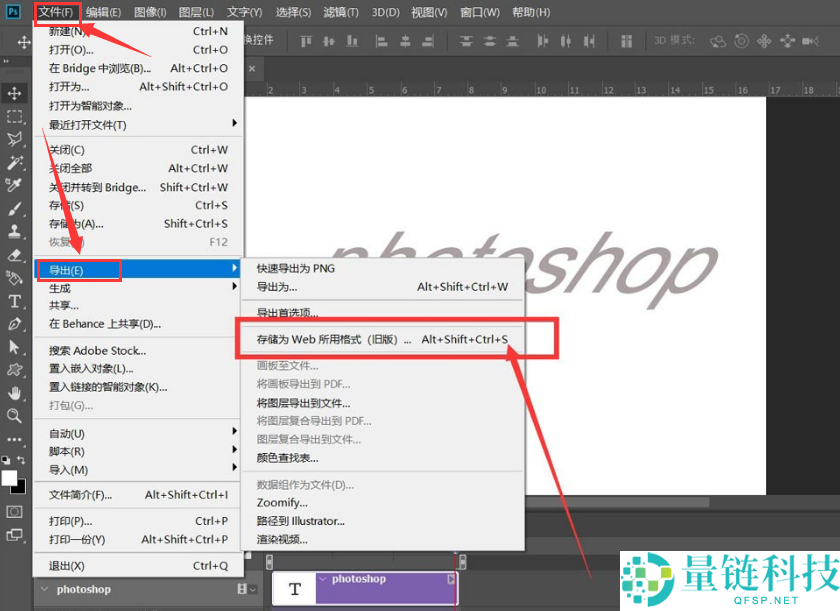Click 快速导出为 PNG
The height and width of the screenshot is (611, 840).
pos(295,268)
